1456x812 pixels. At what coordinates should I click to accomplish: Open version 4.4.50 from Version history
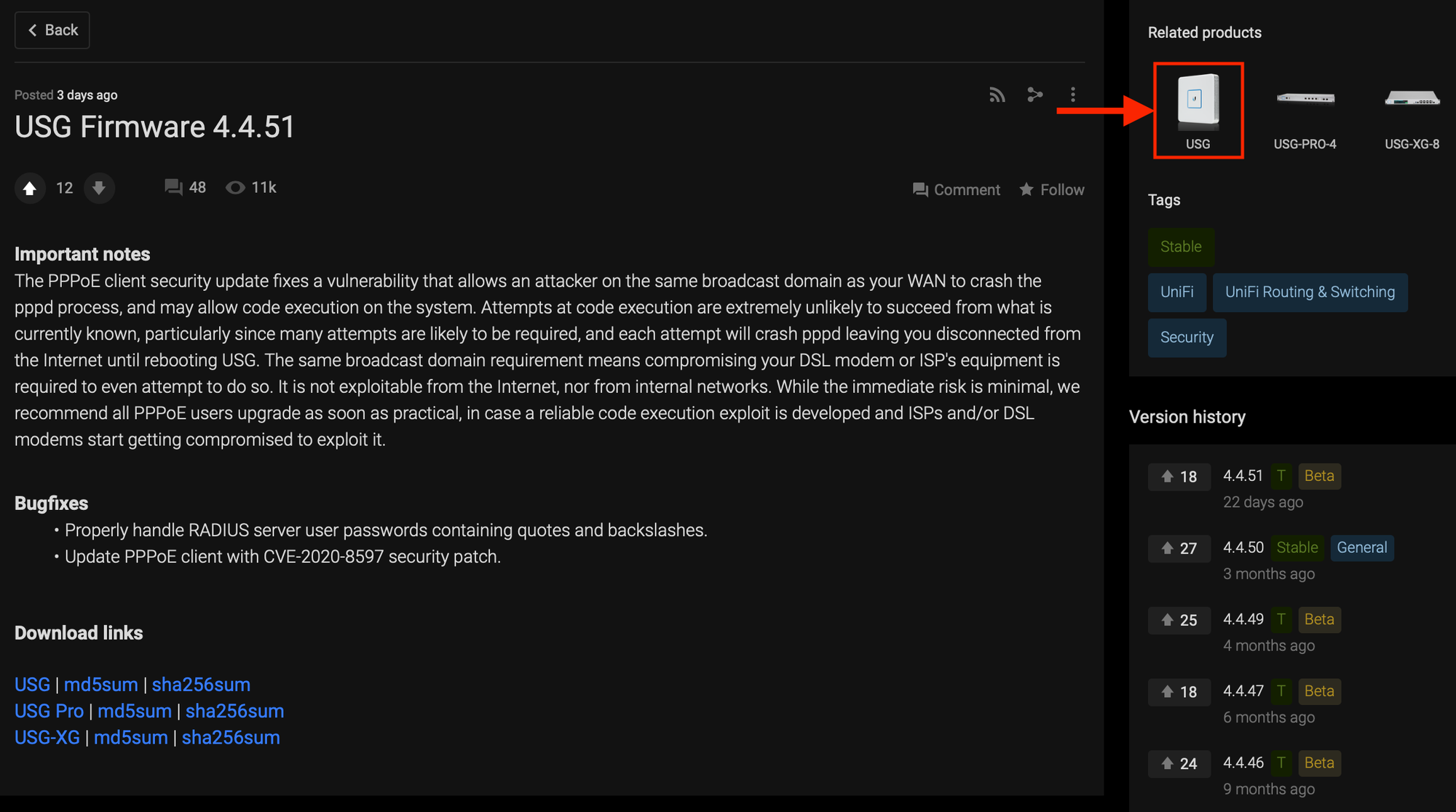[x=1243, y=548]
